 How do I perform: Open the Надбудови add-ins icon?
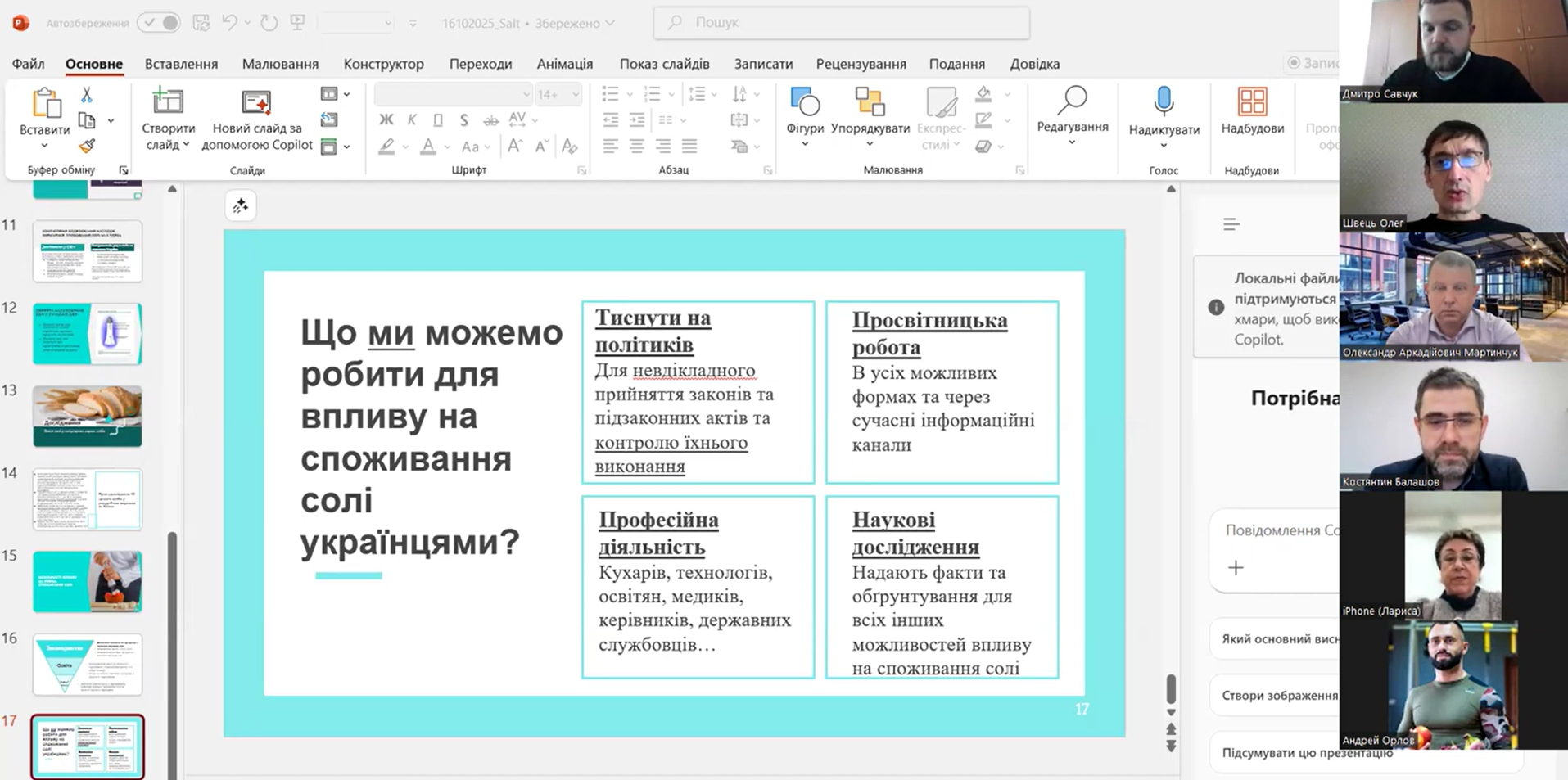(x=1252, y=102)
